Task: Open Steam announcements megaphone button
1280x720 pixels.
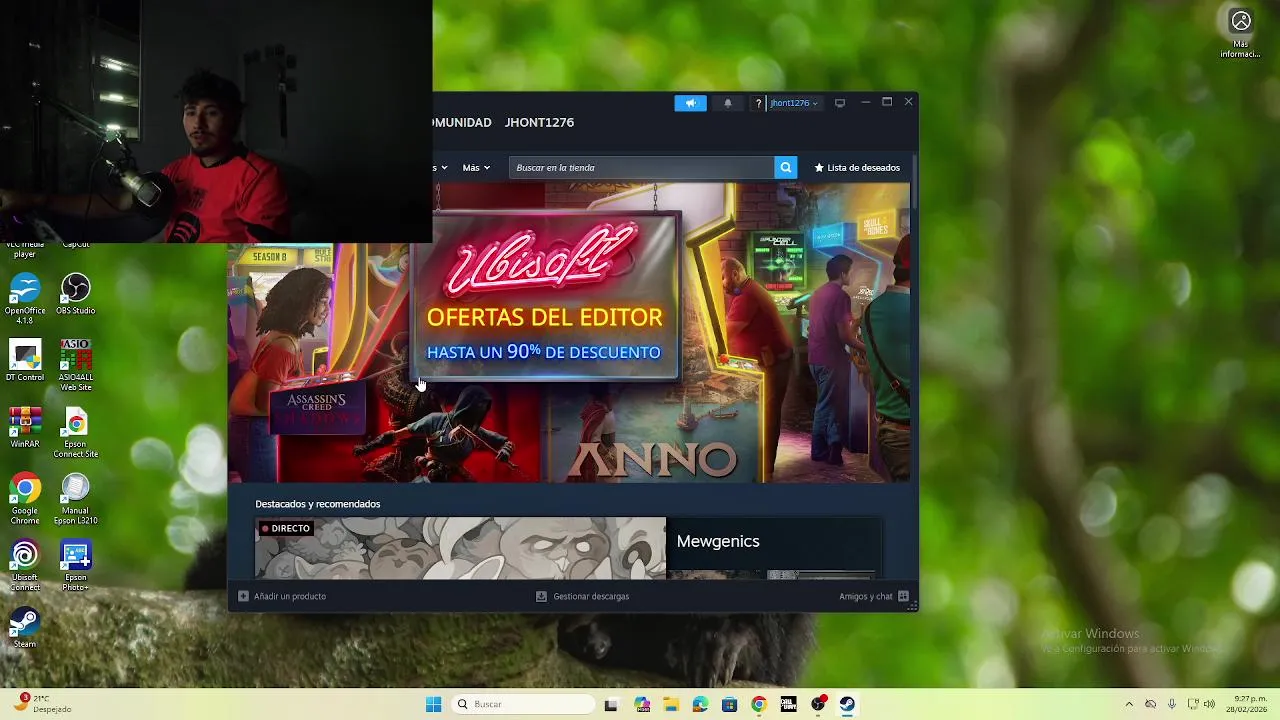Action: point(690,103)
